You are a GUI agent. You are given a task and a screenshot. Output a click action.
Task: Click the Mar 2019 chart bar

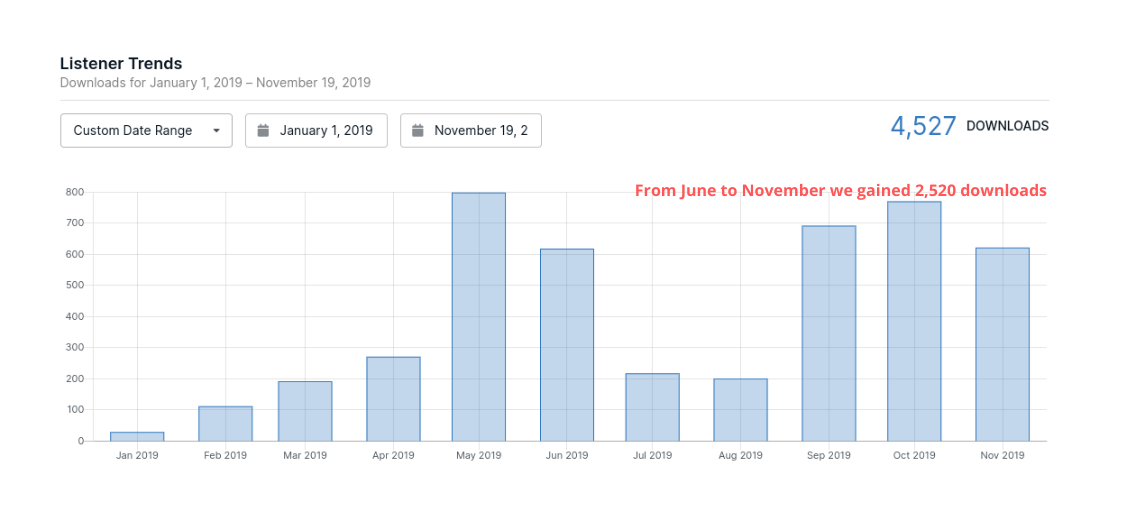[x=305, y=411]
